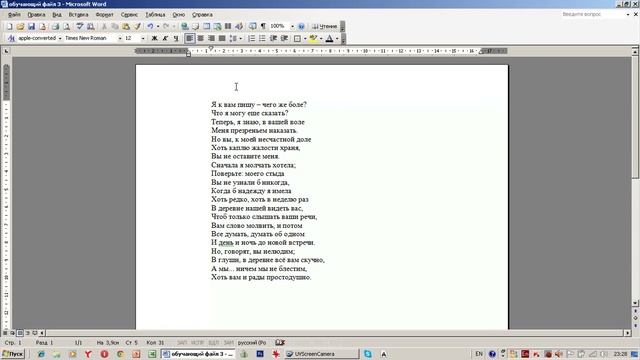Expand the line spacing options arrow

[x=240, y=38]
